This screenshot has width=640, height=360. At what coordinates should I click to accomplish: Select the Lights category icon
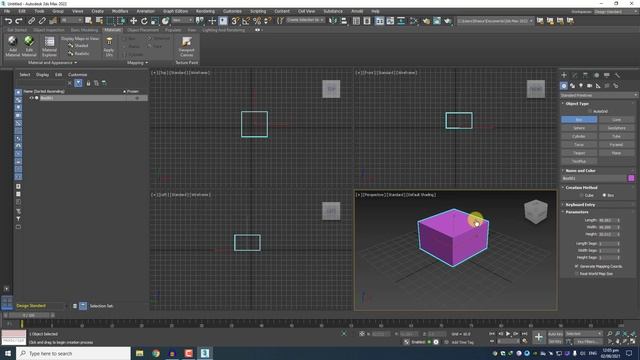(x=581, y=86)
